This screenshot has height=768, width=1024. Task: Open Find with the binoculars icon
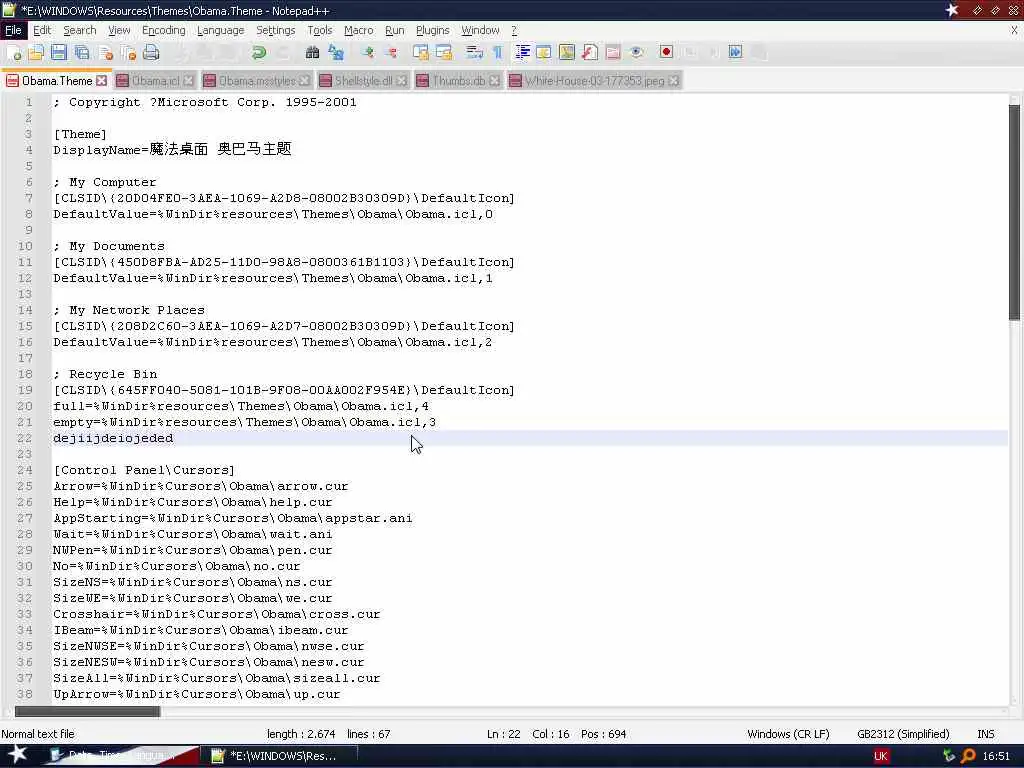(x=312, y=53)
